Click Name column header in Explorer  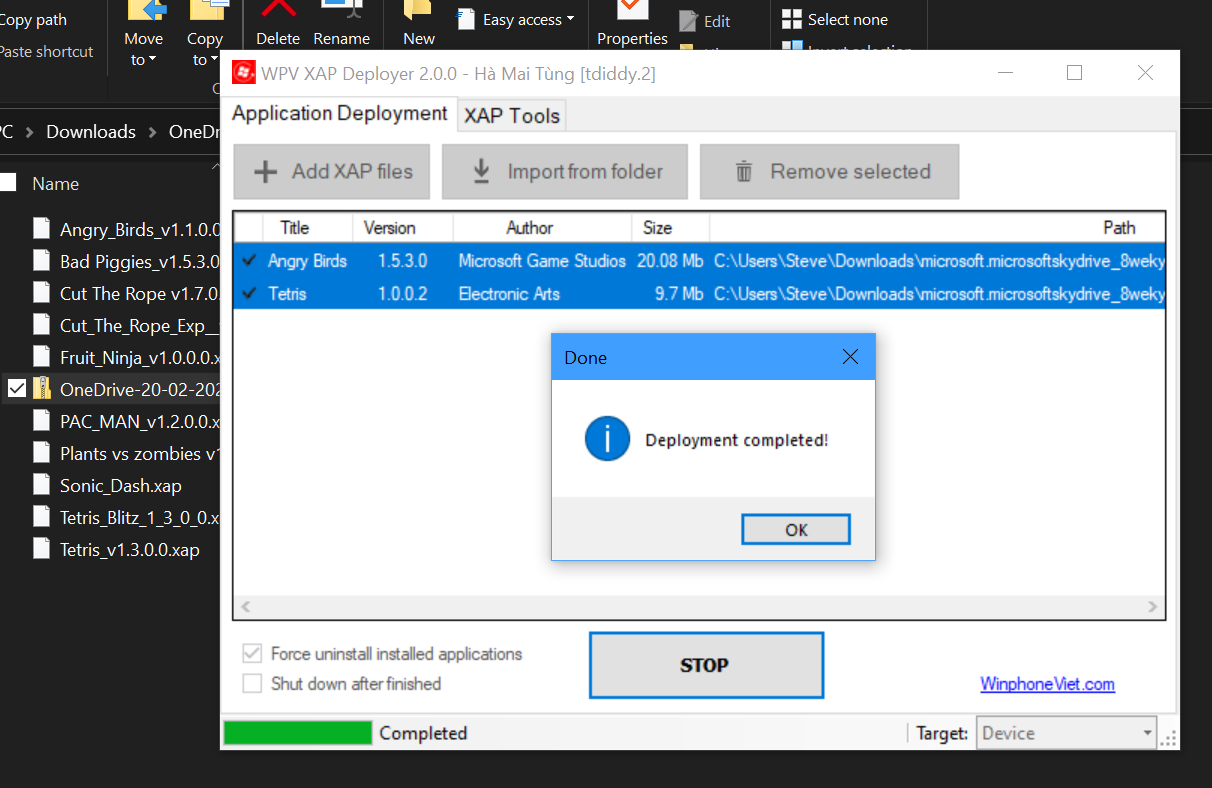tap(55, 184)
